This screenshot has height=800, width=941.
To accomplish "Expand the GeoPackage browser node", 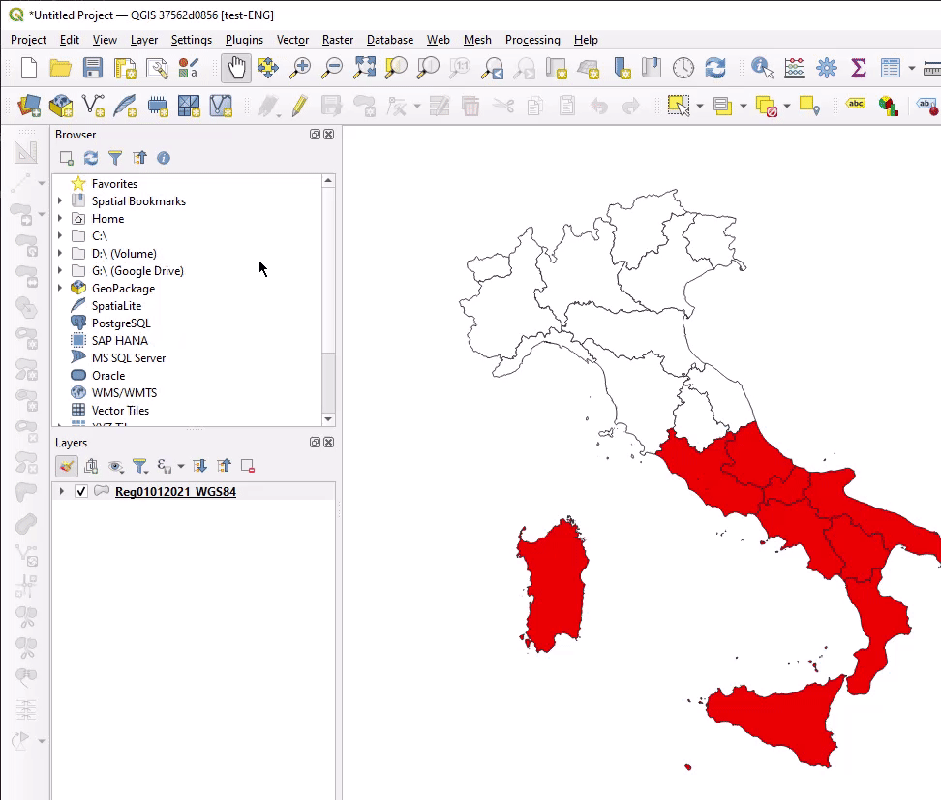I will [60, 288].
